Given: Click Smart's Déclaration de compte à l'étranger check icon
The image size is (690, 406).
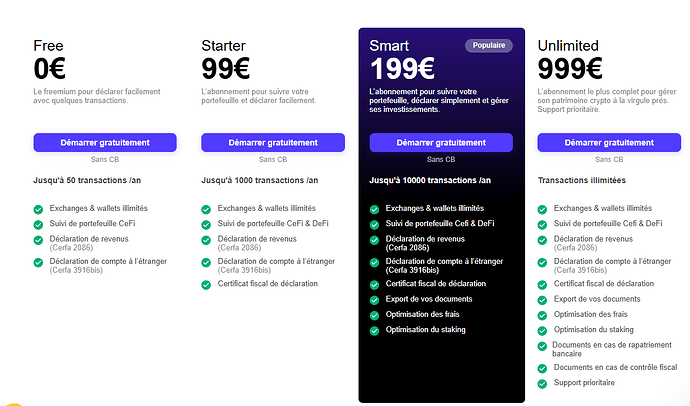Looking at the screenshot, I should pyautogui.click(x=374, y=263).
